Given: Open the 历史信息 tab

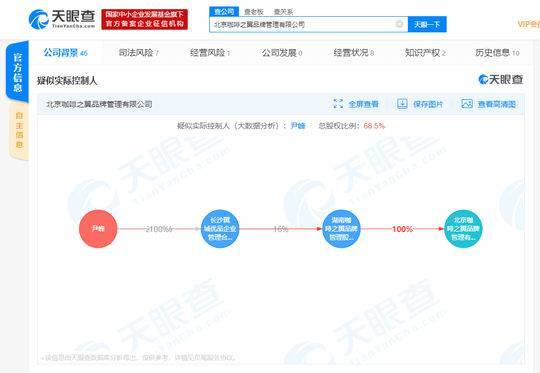Looking at the screenshot, I should pyautogui.click(x=497, y=53).
